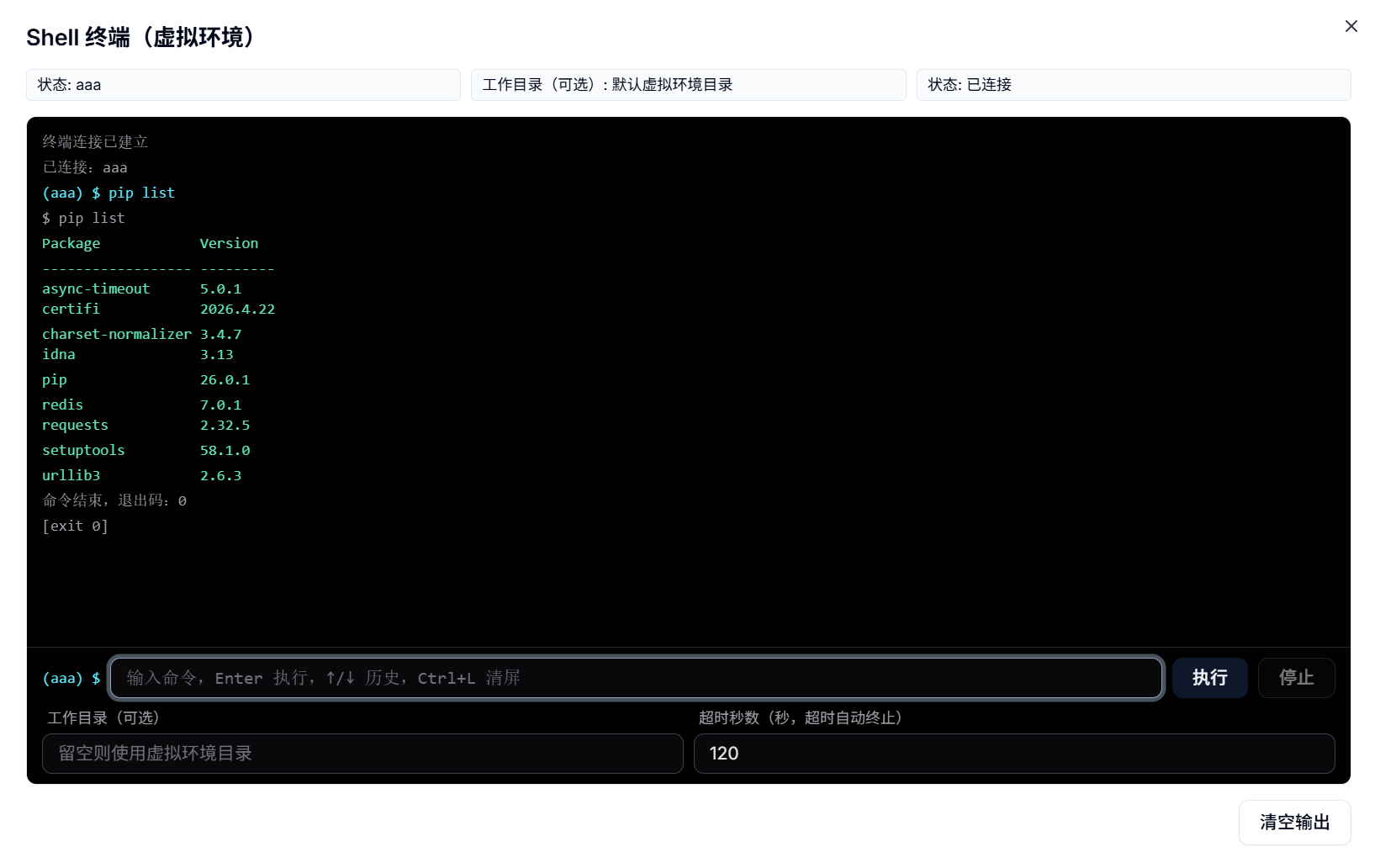Click requests version 2.32.5

225,425
